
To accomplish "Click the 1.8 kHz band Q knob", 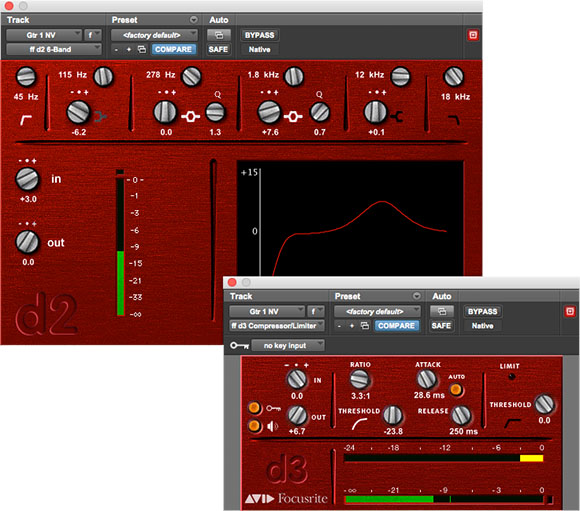I will [x=320, y=112].
